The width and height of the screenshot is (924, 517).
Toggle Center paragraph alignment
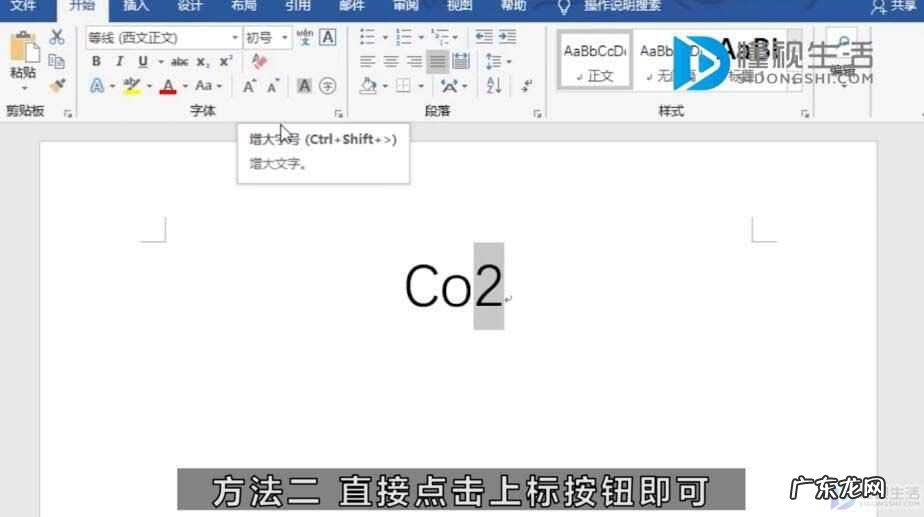click(391, 61)
